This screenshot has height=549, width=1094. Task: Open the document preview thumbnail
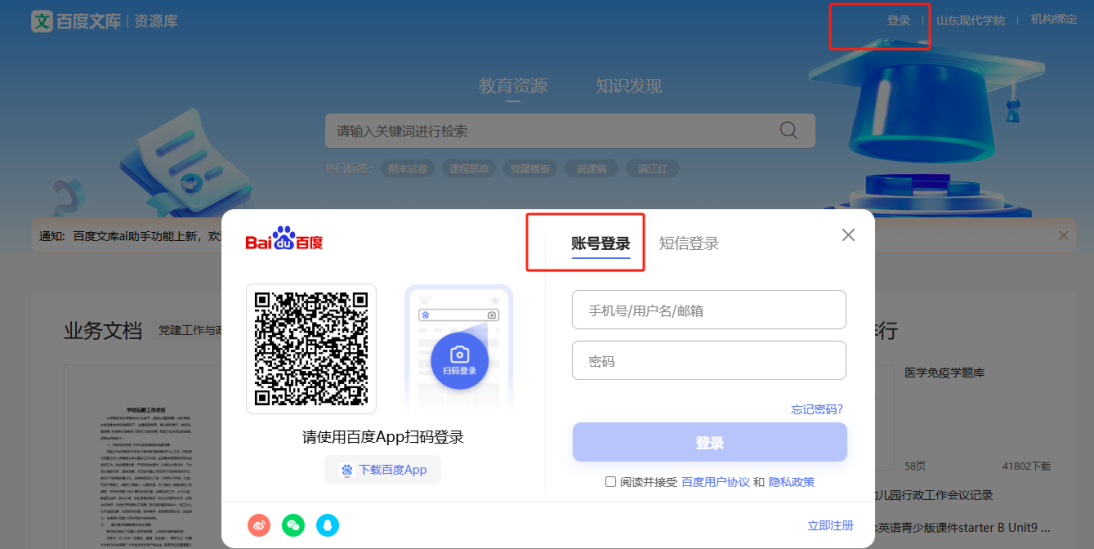144,456
